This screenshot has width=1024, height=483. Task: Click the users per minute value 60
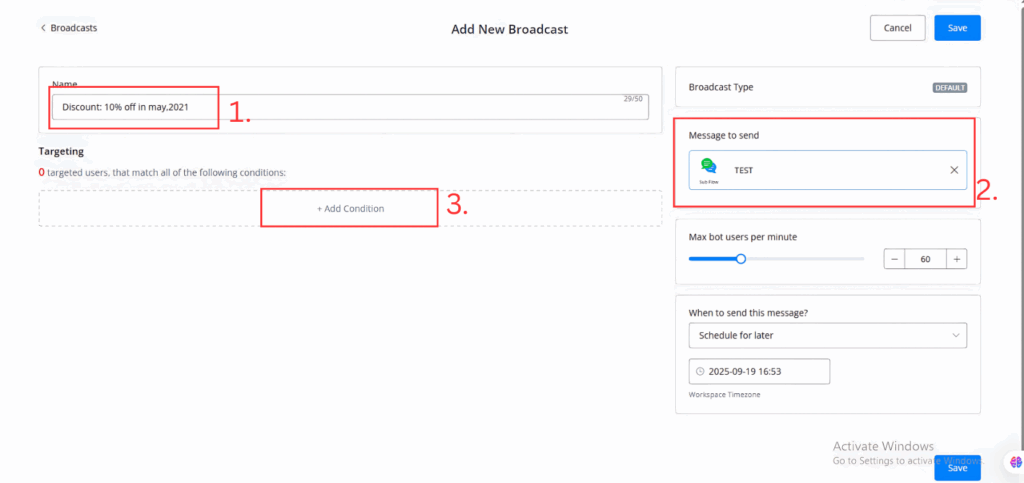(x=925, y=259)
